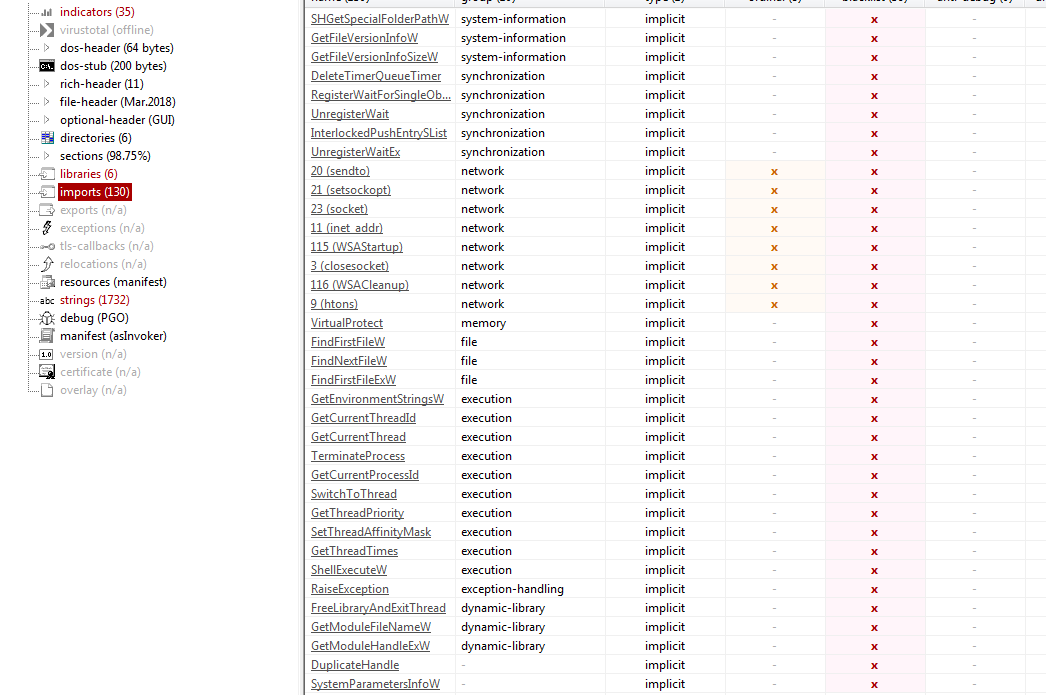The image size is (1046, 695).
Task: Expand the rich-header node
Action: click(47, 84)
